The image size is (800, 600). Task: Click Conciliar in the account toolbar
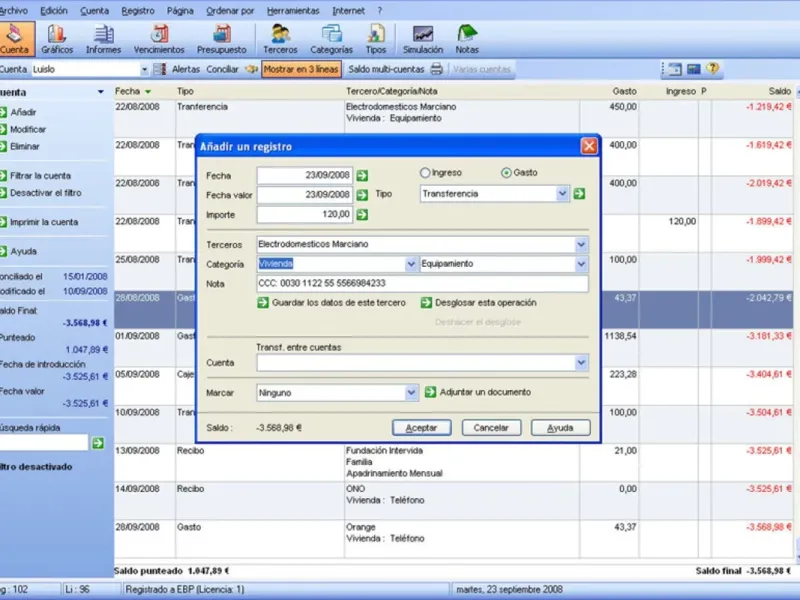pyautogui.click(x=222, y=69)
